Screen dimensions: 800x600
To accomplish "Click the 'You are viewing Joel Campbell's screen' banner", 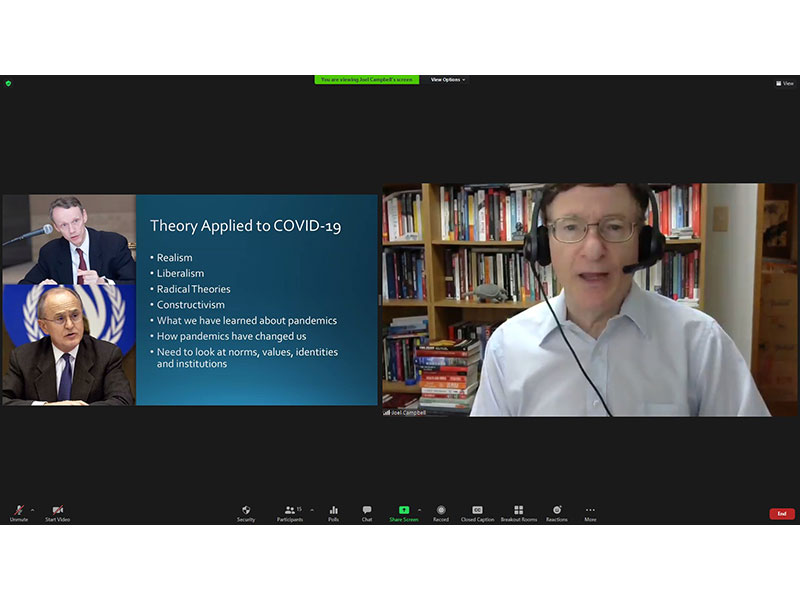I will click(367, 80).
